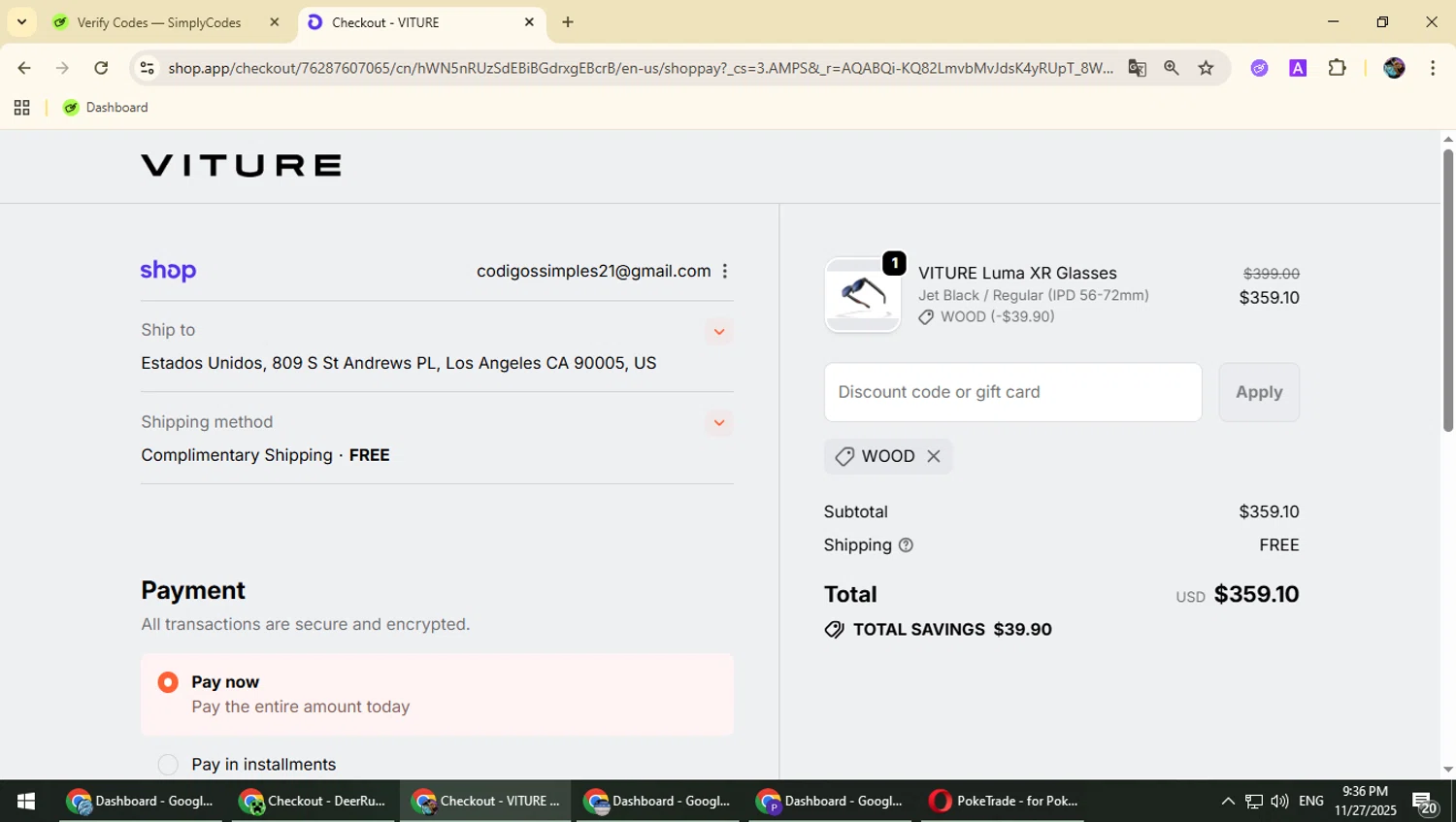Expand the Shipping method chevron
The height and width of the screenshot is (822, 1456).
[719, 423]
